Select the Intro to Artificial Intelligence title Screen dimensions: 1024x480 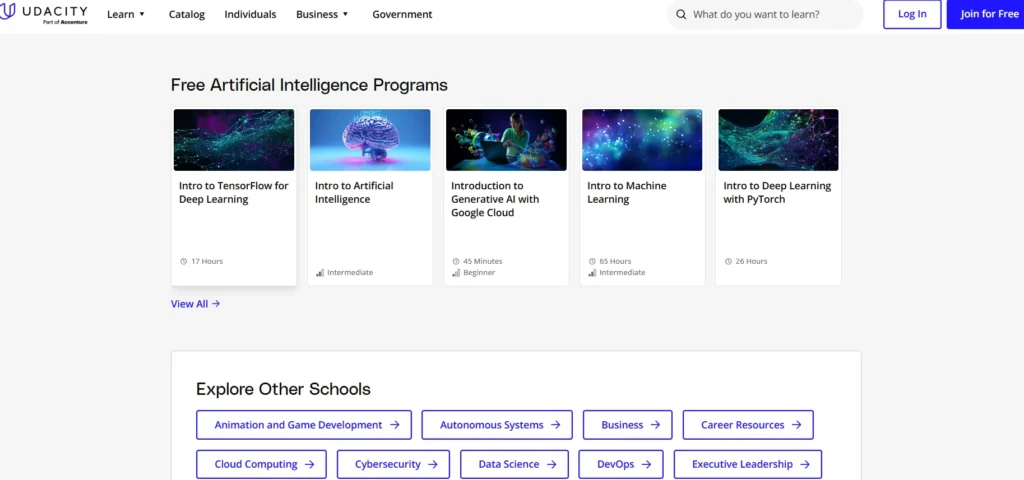click(355, 193)
